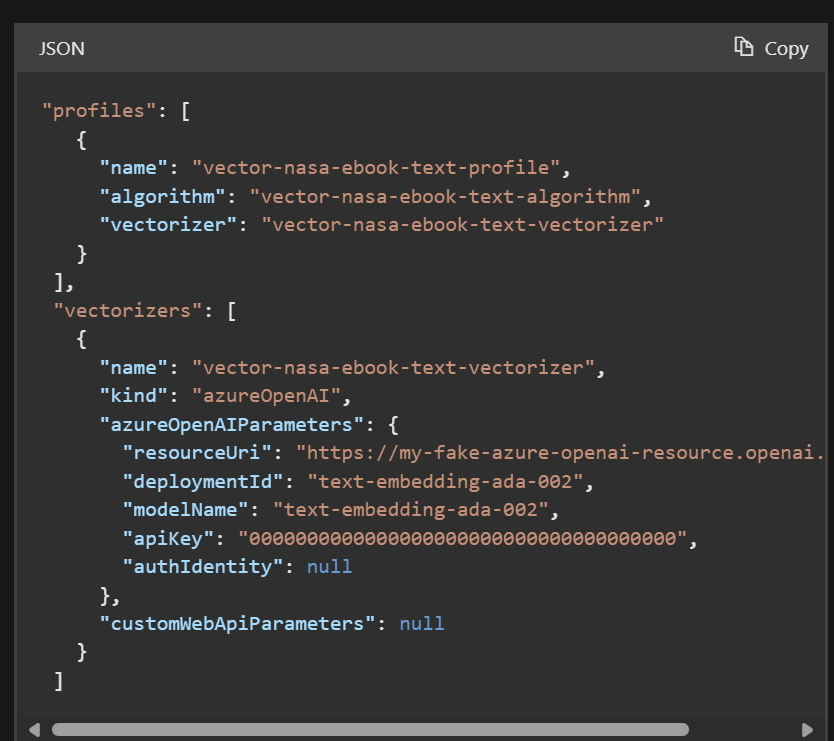This screenshot has width=834, height=741.
Task: Click the all-zeros apiKey value
Action: 462,538
